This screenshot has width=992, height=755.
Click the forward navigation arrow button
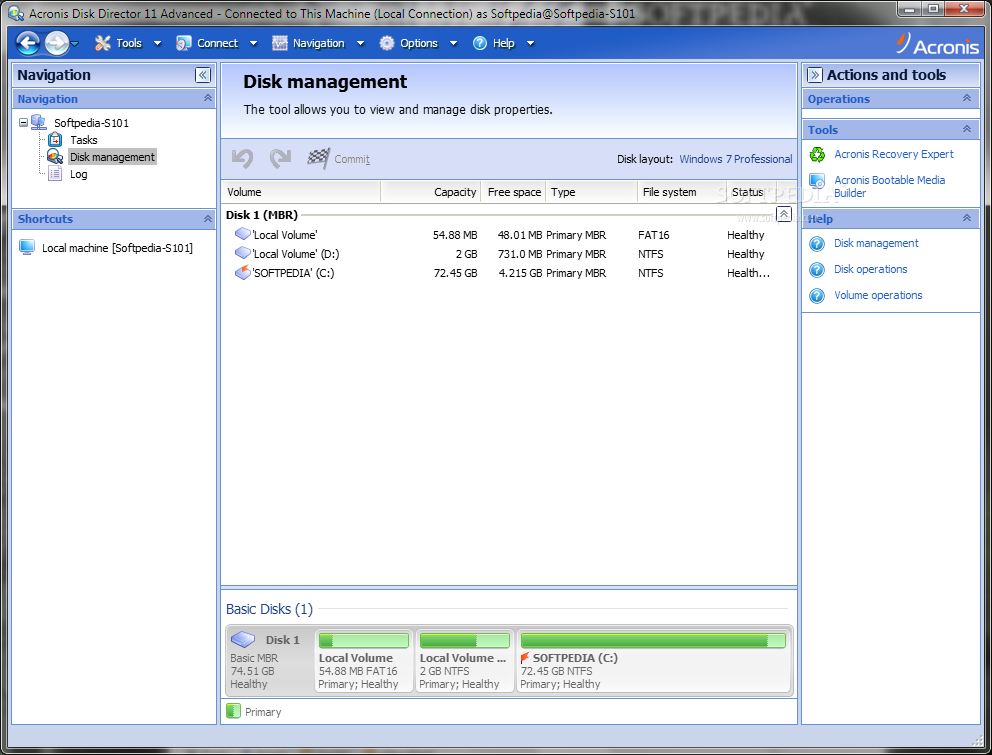tap(56, 43)
